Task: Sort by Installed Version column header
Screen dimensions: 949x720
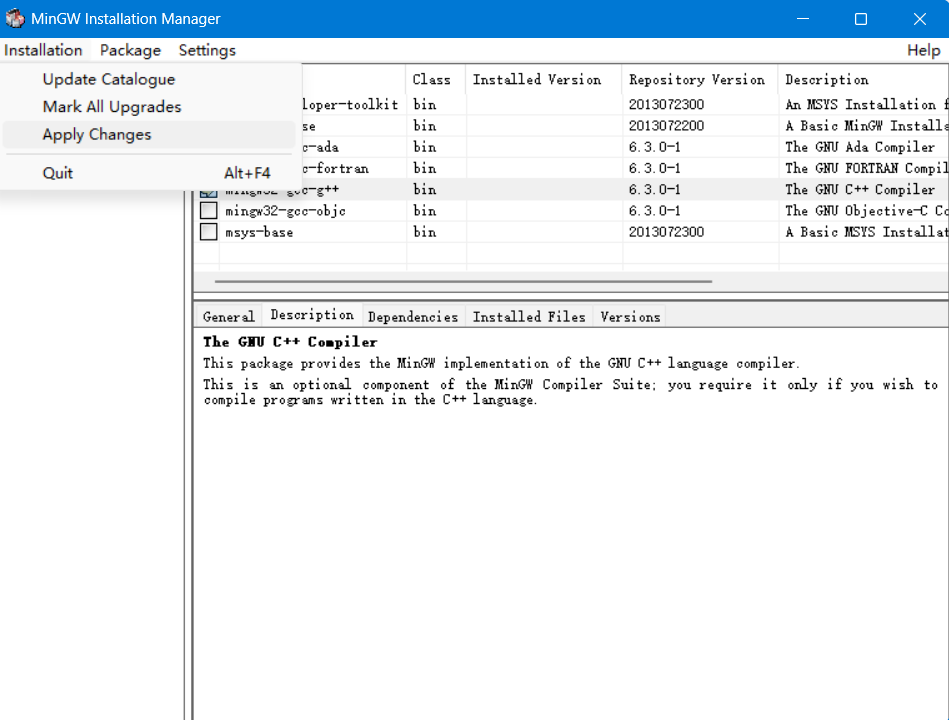Action: click(x=543, y=79)
